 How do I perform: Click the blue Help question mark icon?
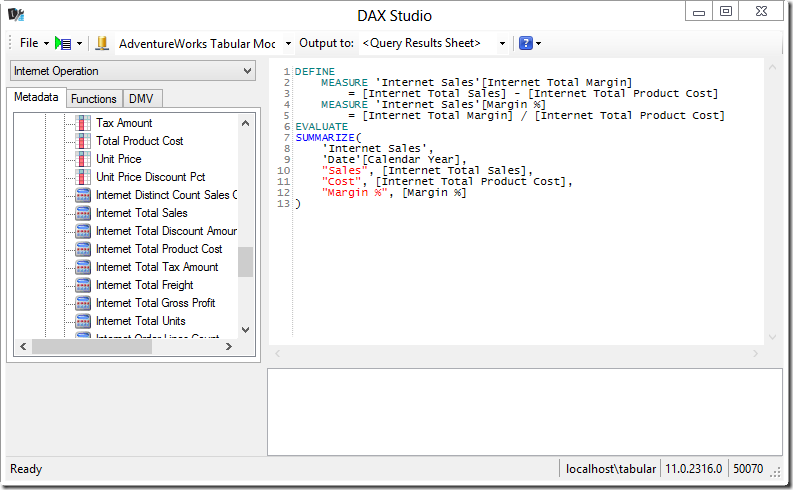click(x=526, y=43)
